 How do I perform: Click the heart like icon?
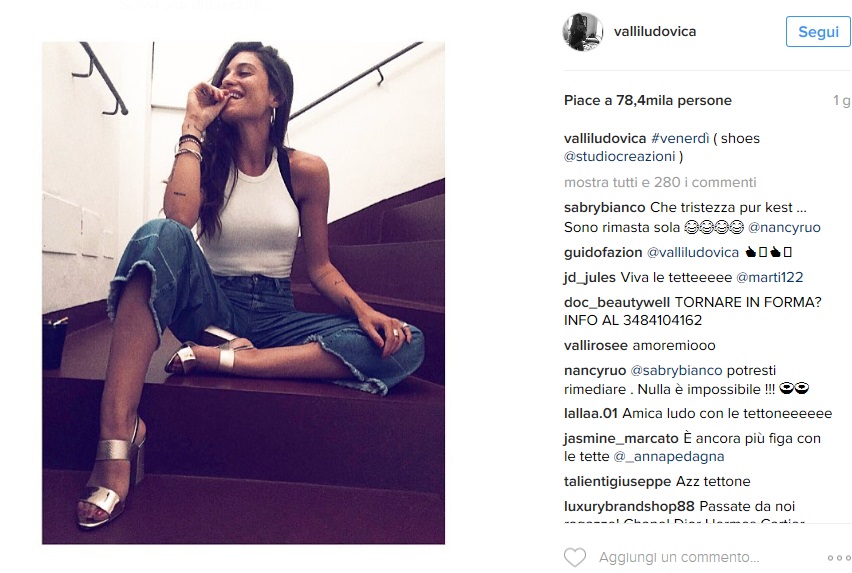575,557
